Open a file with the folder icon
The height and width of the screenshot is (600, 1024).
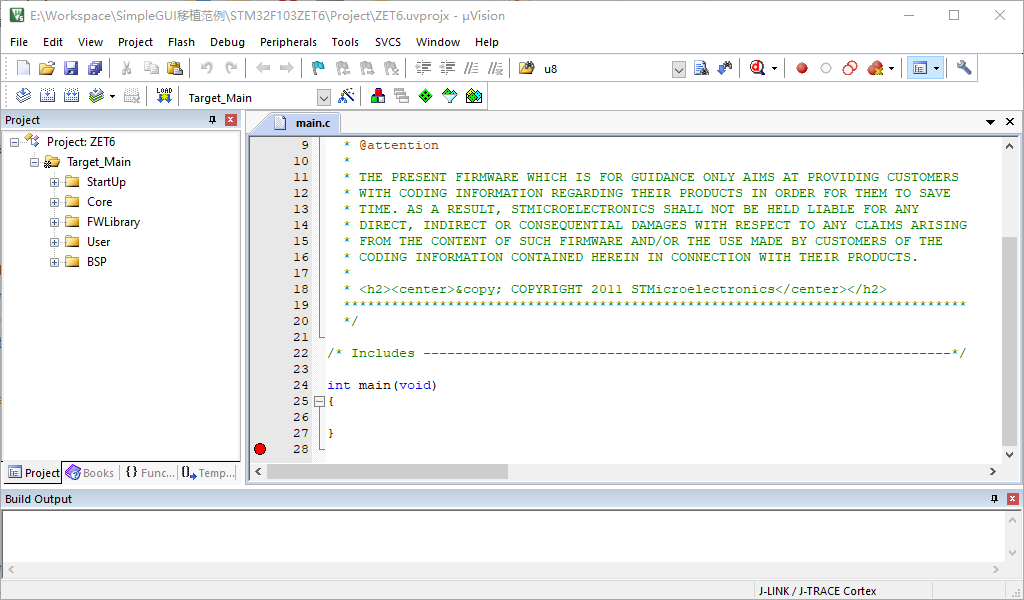(47, 68)
